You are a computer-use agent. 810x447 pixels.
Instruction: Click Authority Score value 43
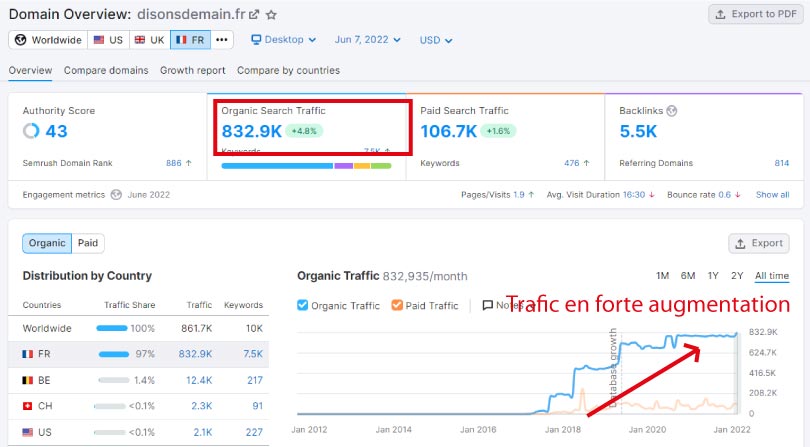(56, 131)
